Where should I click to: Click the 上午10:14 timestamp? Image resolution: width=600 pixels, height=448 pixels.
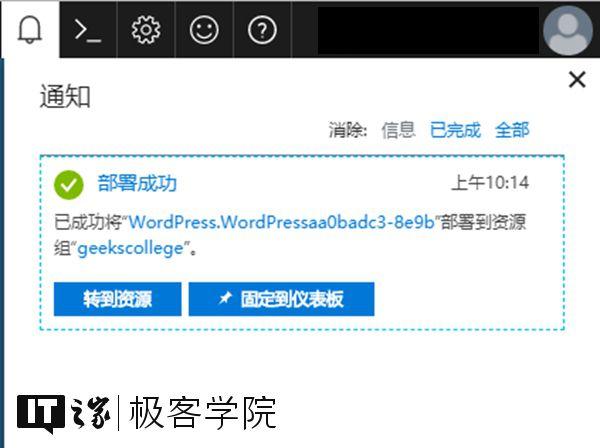click(x=490, y=183)
